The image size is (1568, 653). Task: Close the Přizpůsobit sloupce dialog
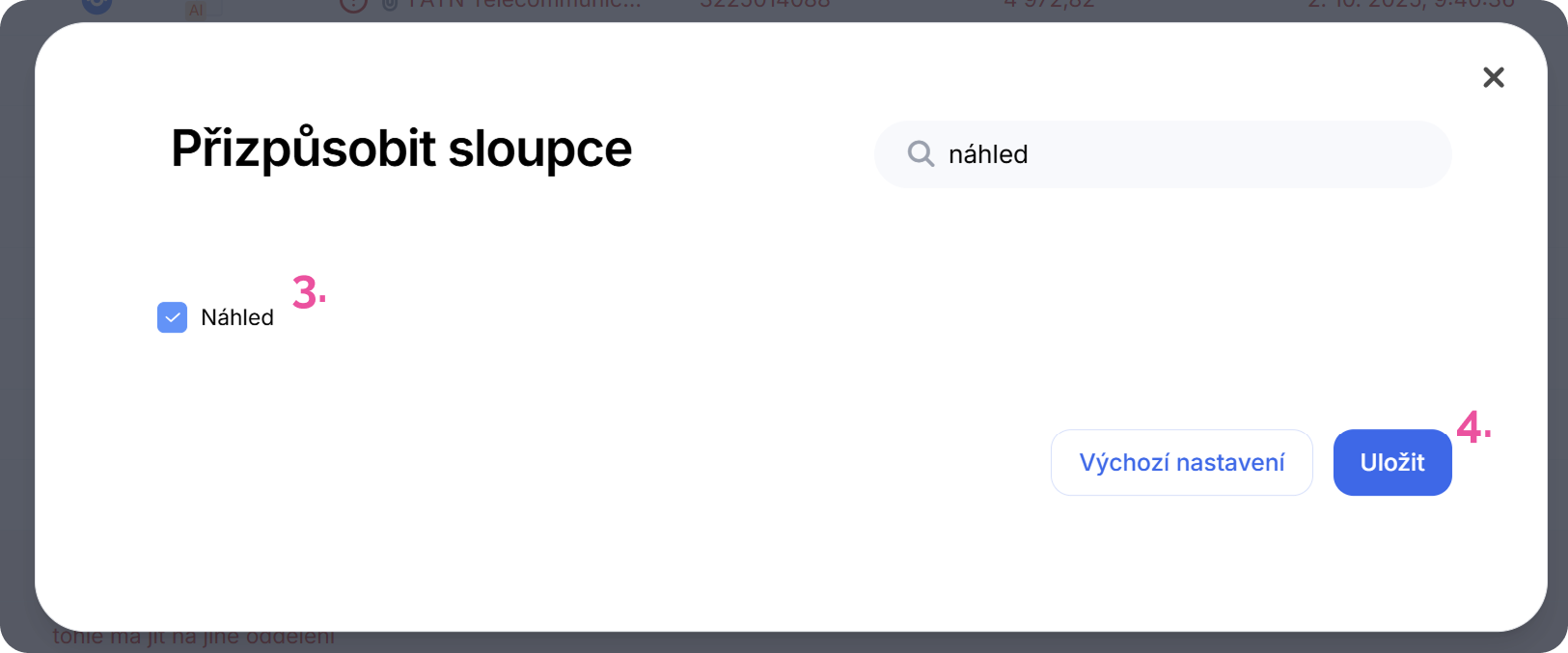pyautogui.click(x=1493, y=77)
